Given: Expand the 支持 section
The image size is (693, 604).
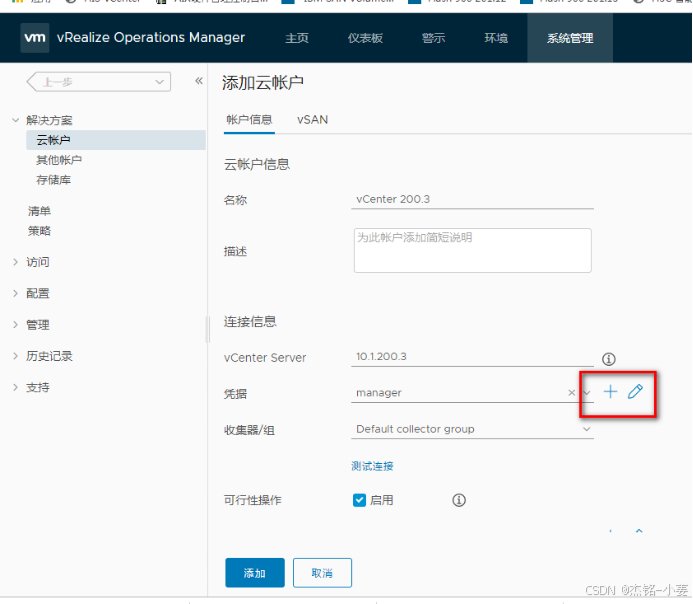Looking at the screenshot, I should click(15, 387).
